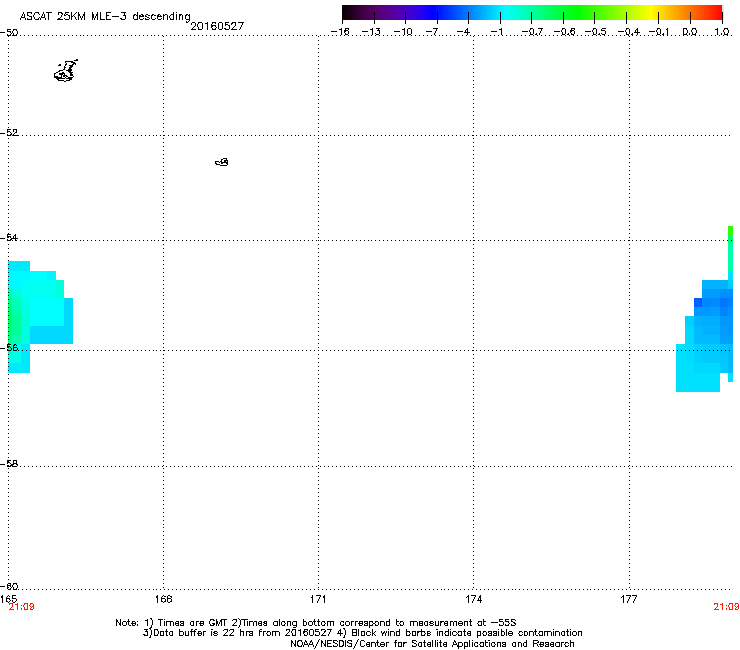This screenshot has width=740, height=650.
Task: Click the latitude label '-52'
Action: click(9, 133)
